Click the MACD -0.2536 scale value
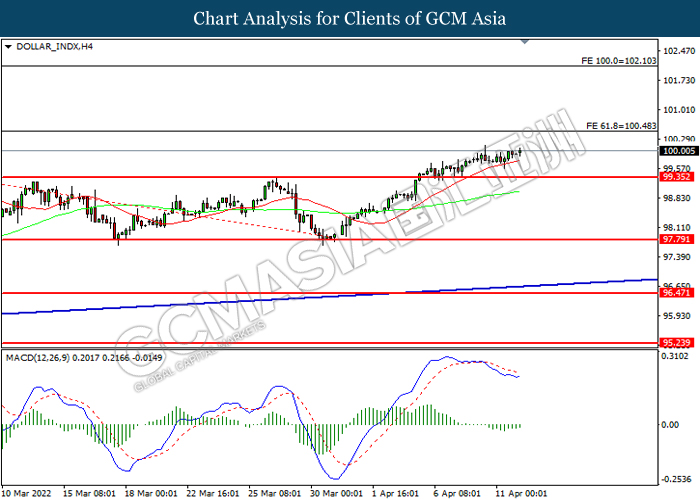 (x=676, y=479)
